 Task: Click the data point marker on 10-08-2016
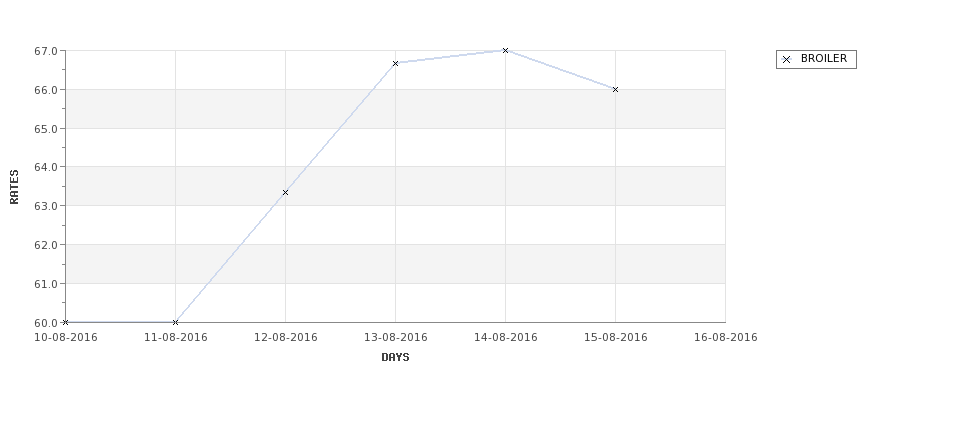pyautogui.click(x=65, y=322)
